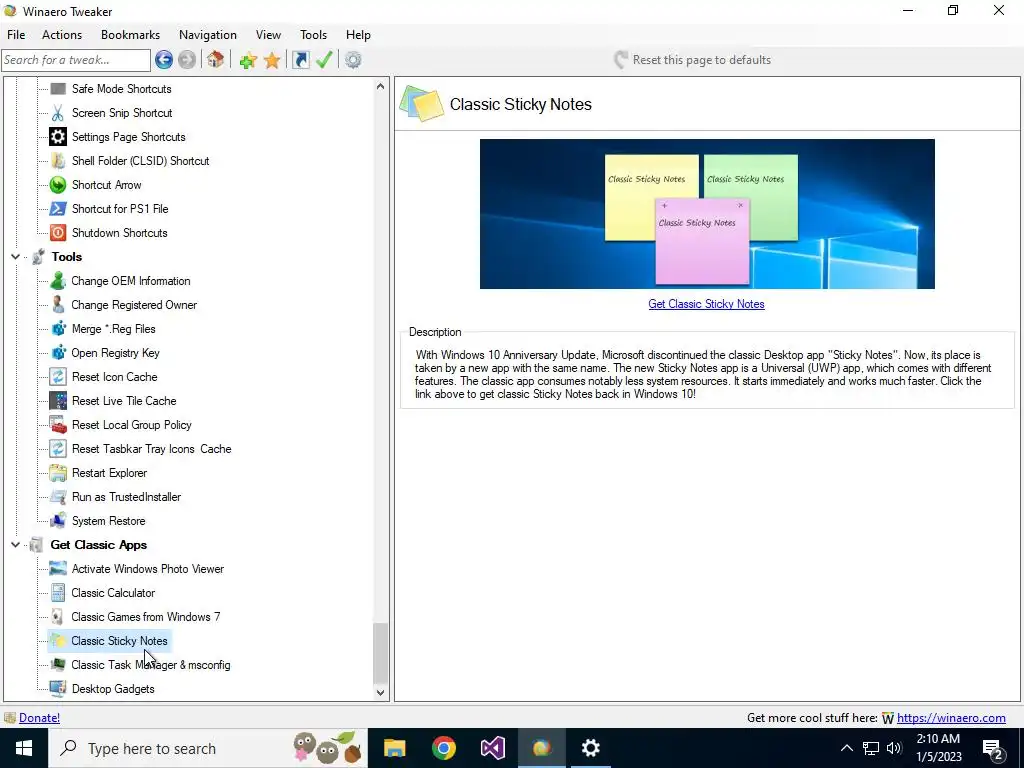Open the Actions menu
1024x768 pixels.
(x=62, y=35)
